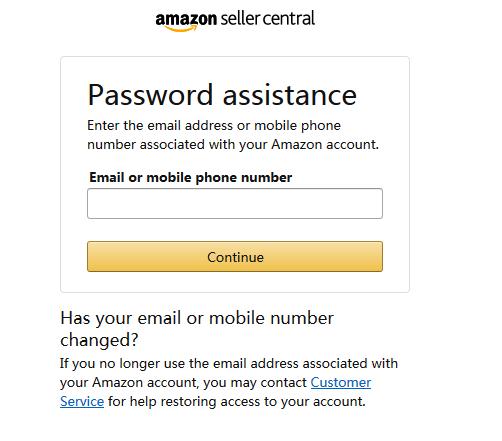
Task: Click the "seller central" text in the logo
Action: (268, 18)
